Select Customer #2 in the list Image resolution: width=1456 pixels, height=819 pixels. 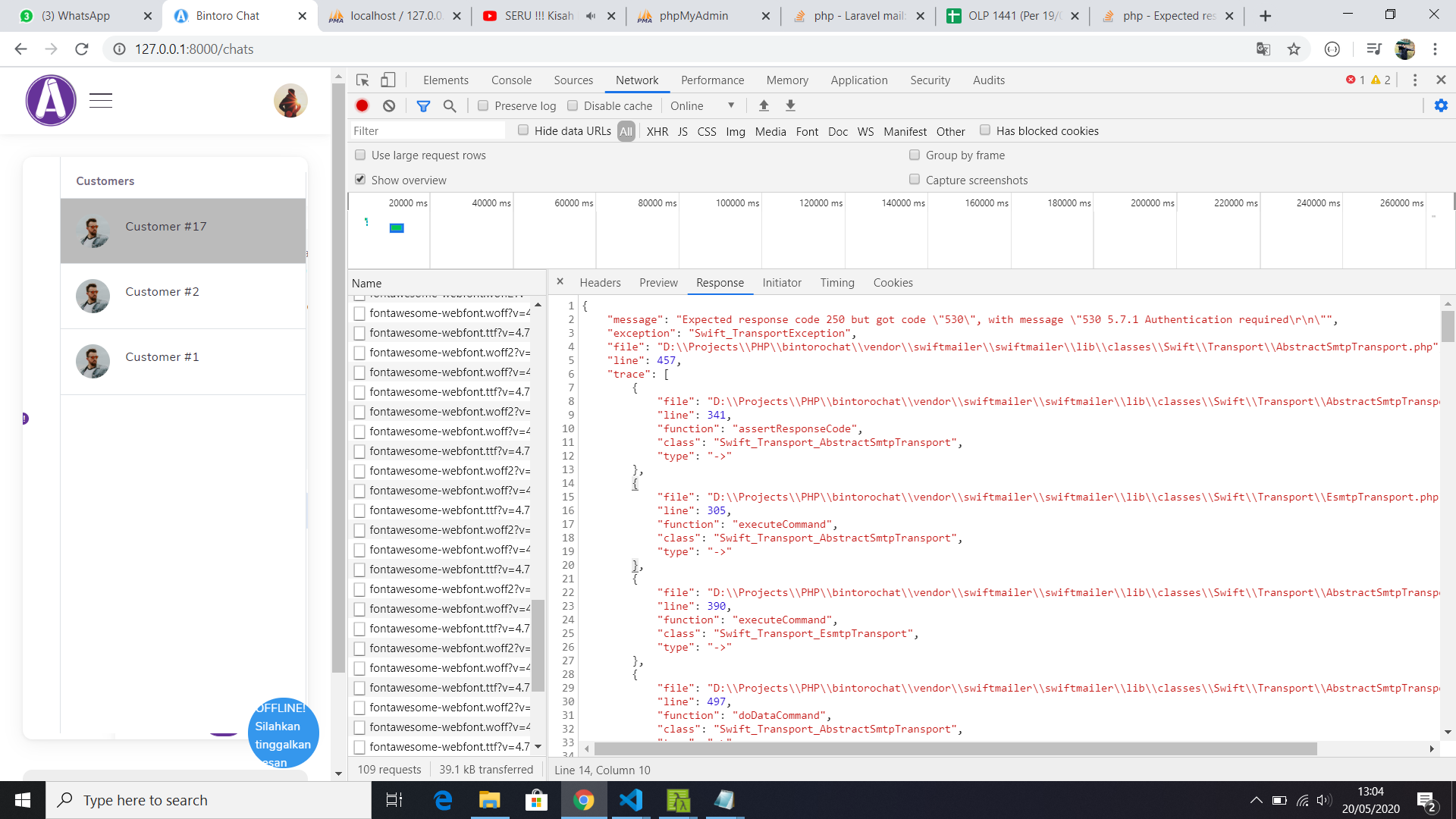point(183,296)
